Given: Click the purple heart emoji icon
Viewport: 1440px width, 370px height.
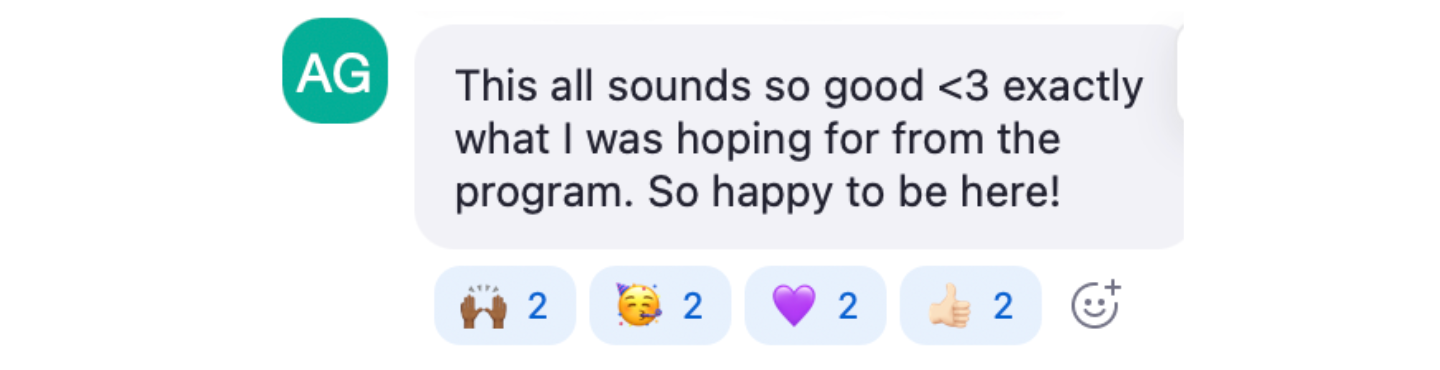Looking at the screenshot, I should 794,306.
